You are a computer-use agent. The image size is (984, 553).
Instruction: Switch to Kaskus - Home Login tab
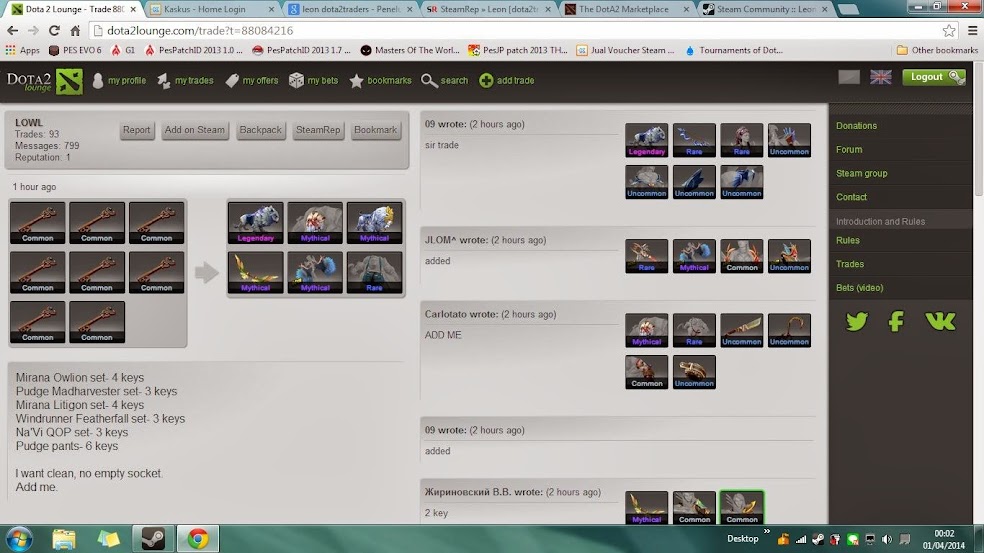coord(213,9)
